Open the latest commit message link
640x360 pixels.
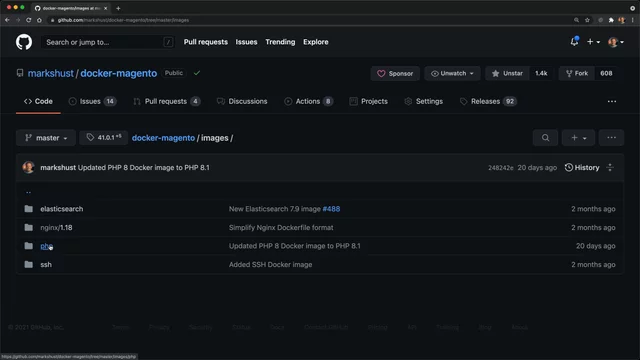click(x=144, y=168)
